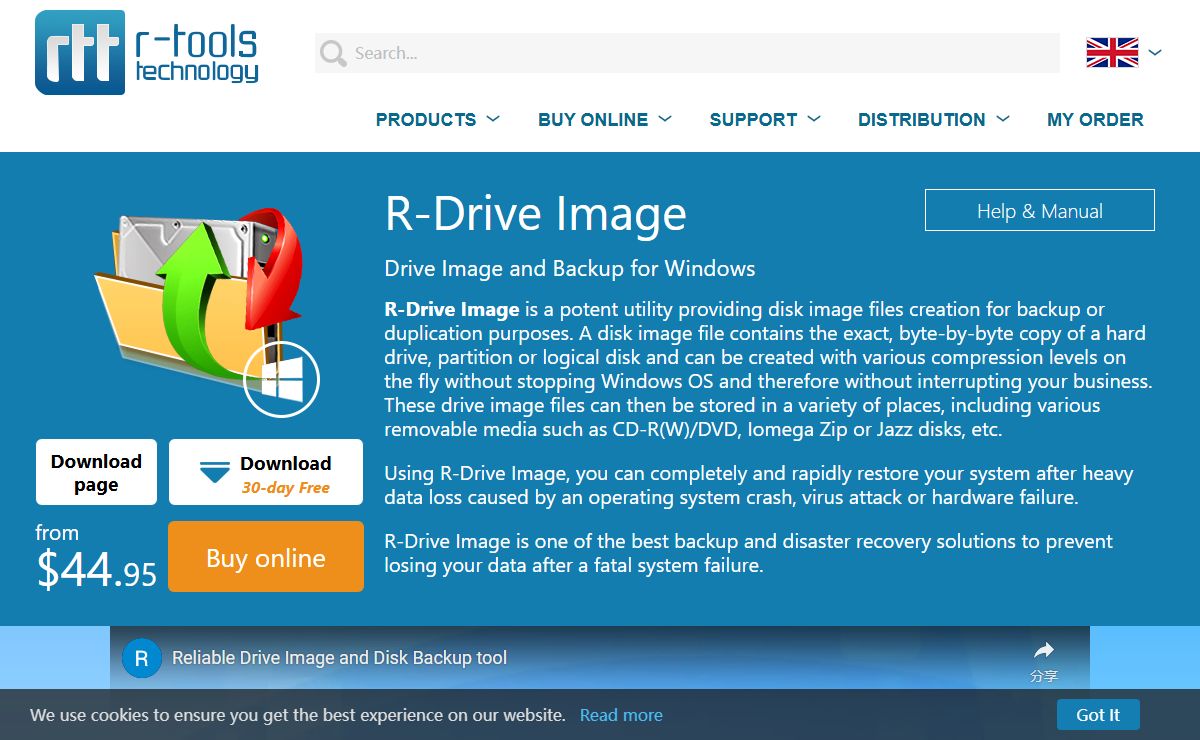Click the round R channel avatar
Screen dimensions: 1200x740
tap(141, 658)
